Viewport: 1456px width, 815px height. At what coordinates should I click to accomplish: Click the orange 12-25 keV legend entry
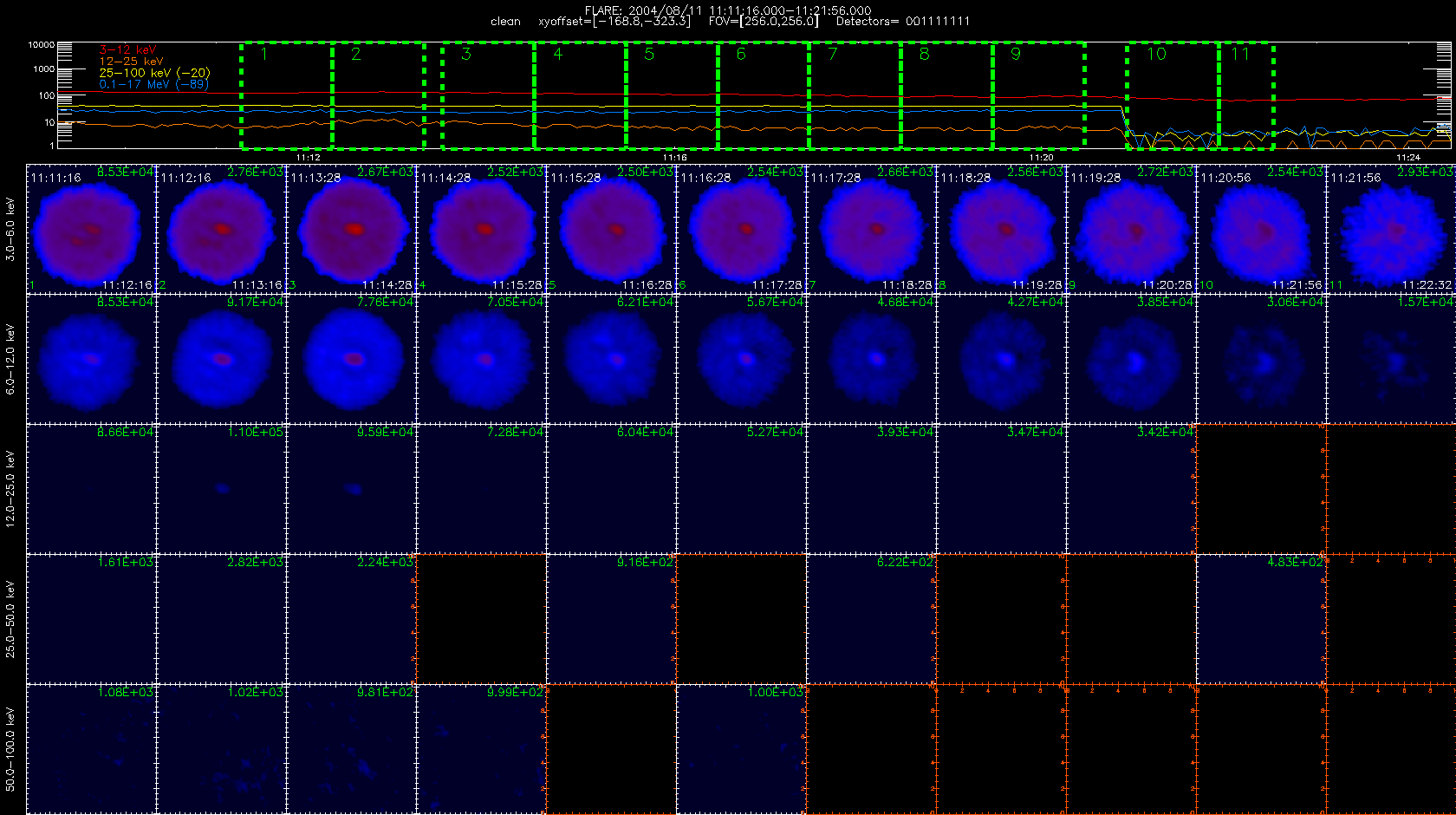(x=131, y=62)
